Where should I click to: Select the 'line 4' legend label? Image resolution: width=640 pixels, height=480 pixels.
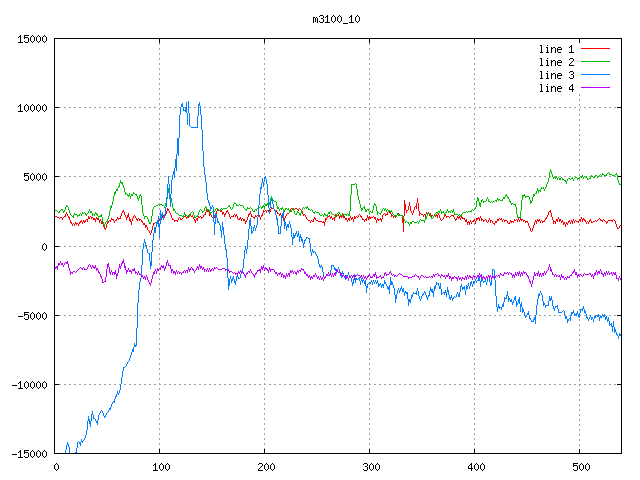pyautogui.click(x=556, y=88)
